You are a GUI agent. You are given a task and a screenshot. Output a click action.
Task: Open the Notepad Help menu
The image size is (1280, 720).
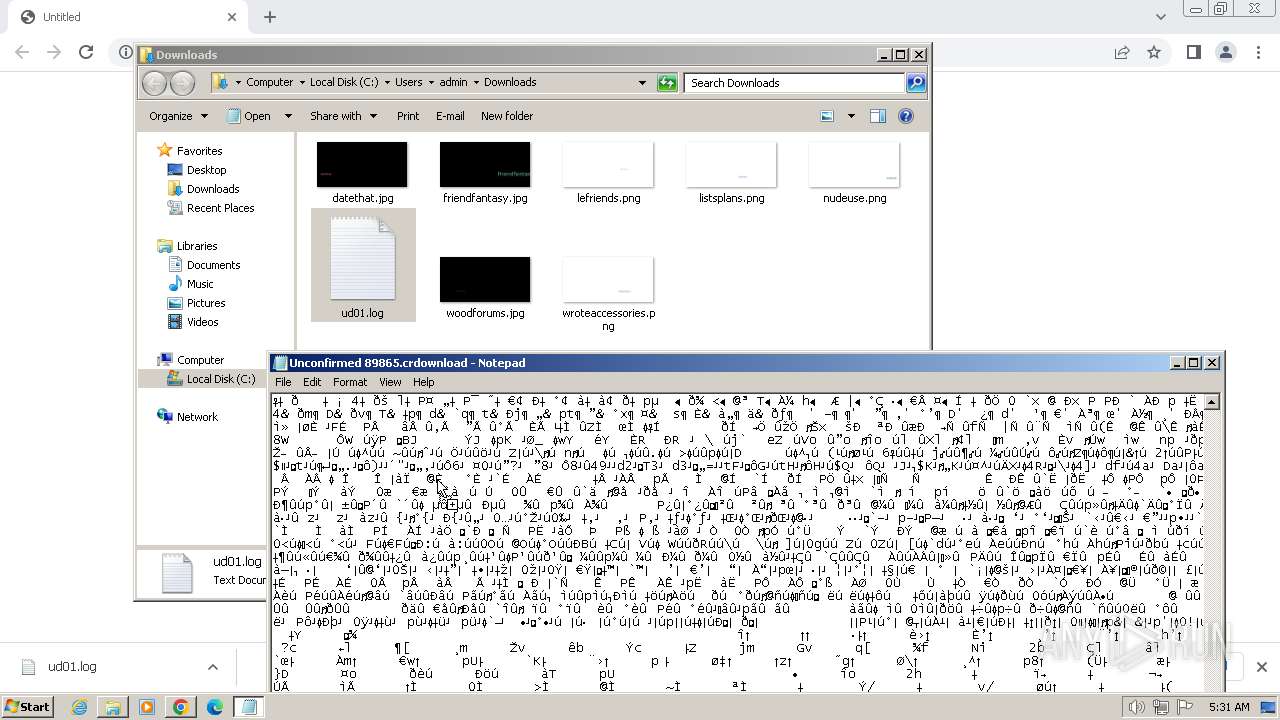tap(423, 382)
